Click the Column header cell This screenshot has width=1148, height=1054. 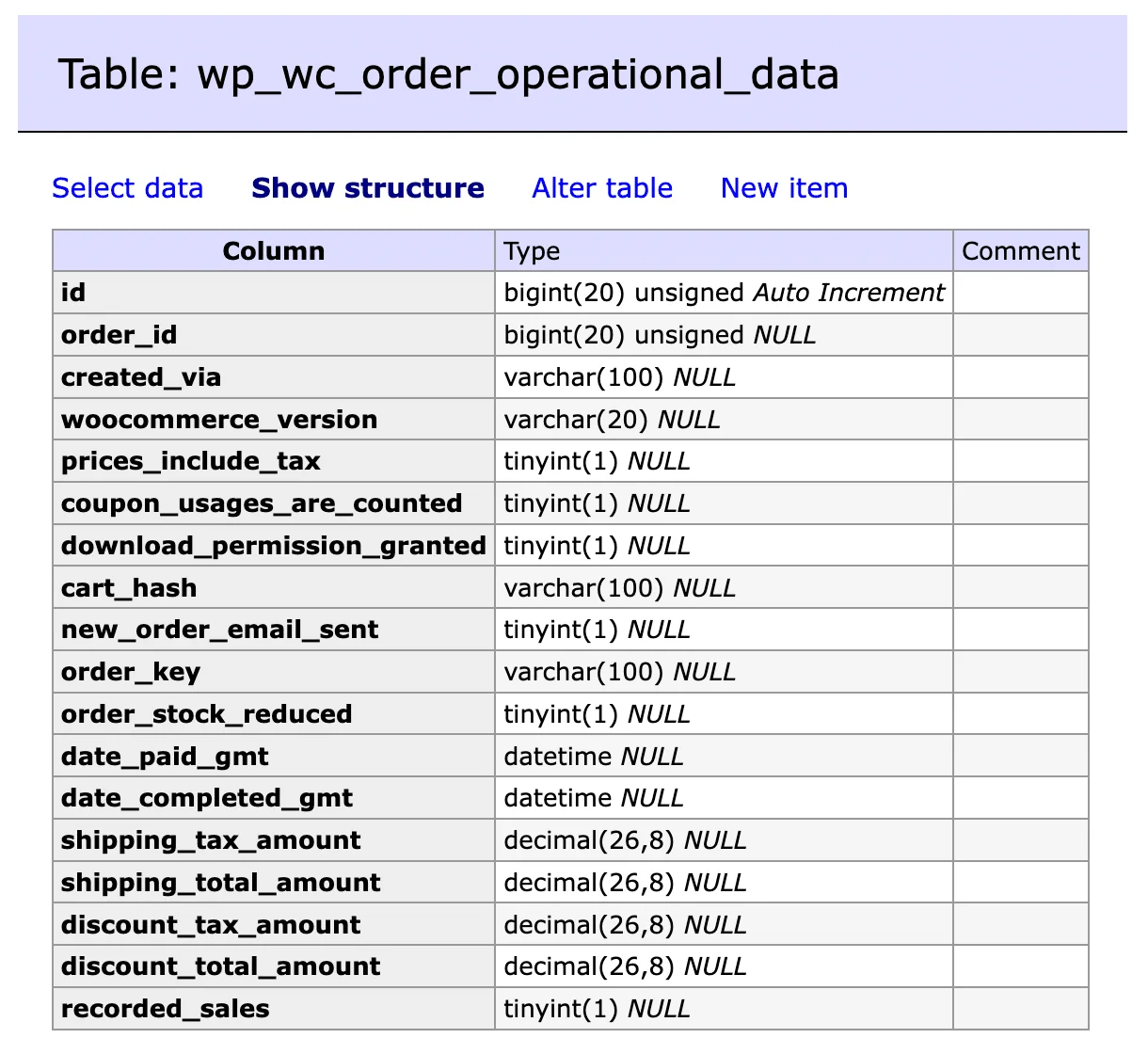(x=274, y=251)
